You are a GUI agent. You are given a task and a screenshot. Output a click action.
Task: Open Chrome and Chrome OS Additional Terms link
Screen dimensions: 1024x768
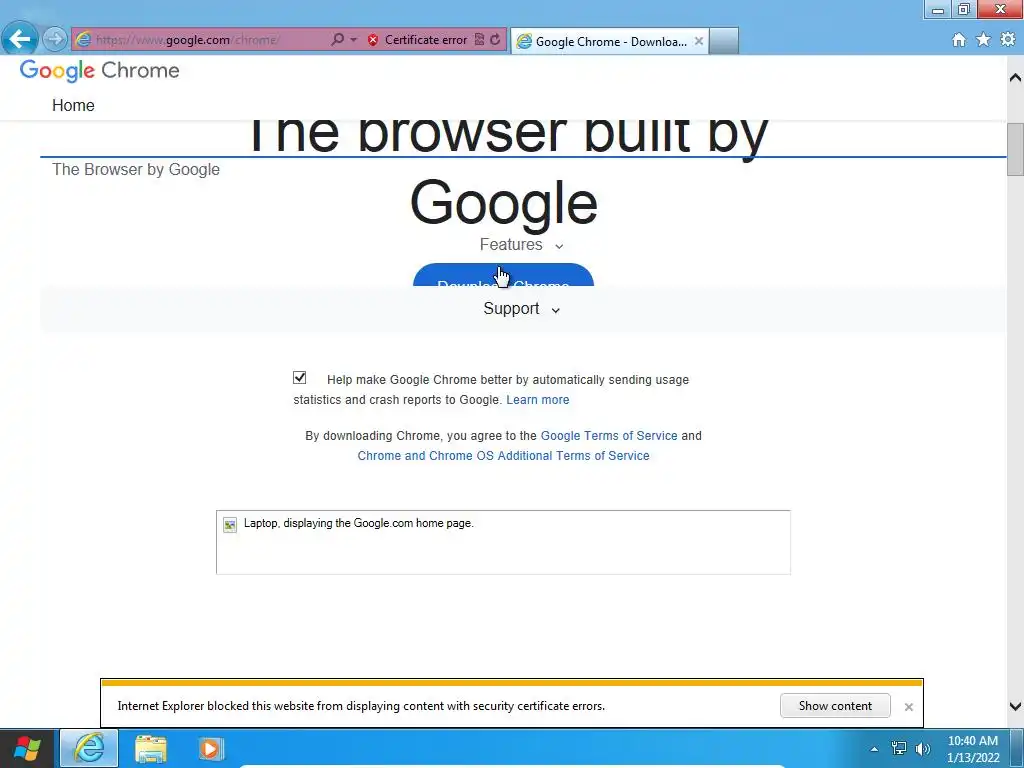pyautogui.click(x=504, y=456)
